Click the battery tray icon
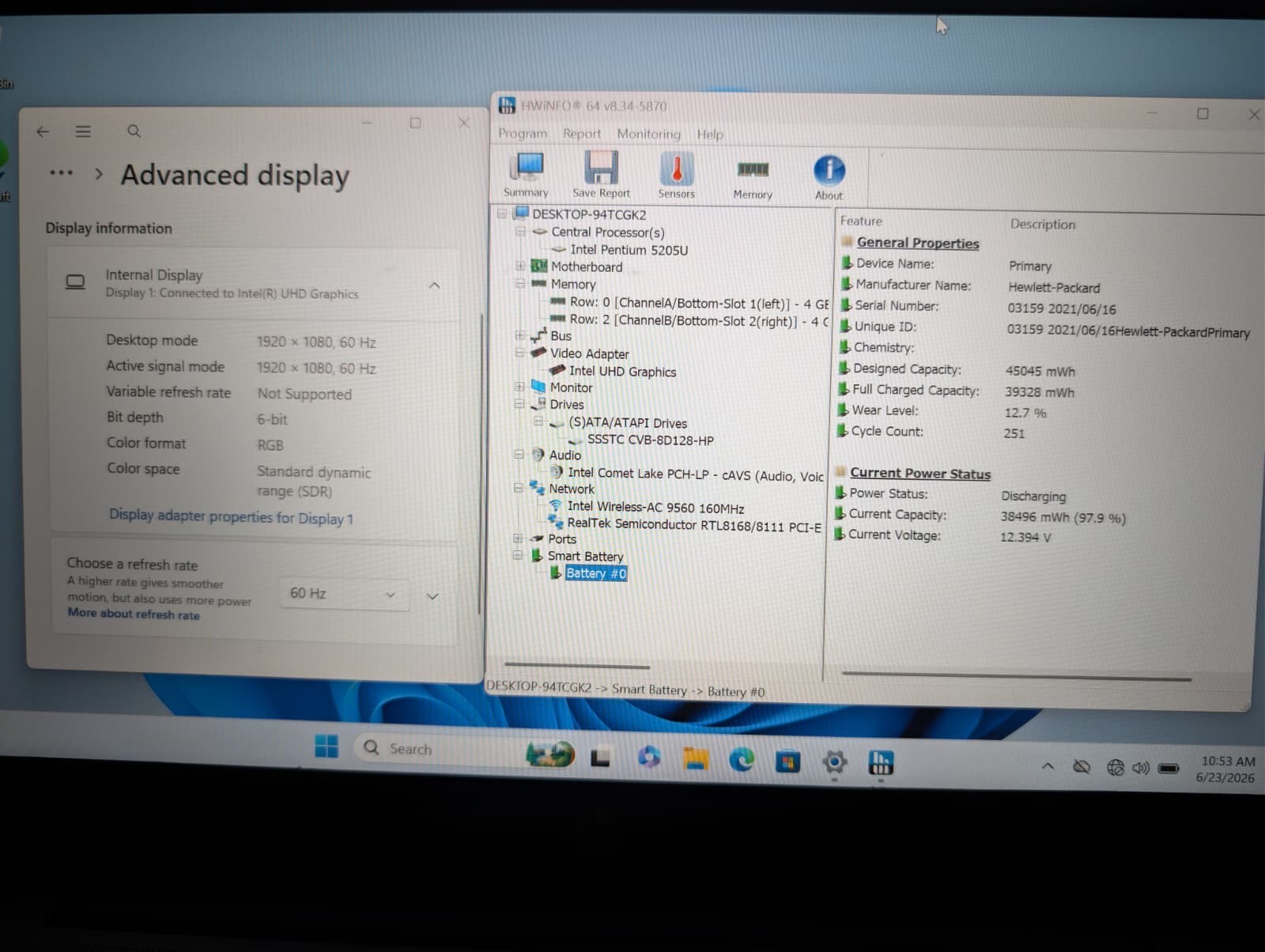 1169,769
